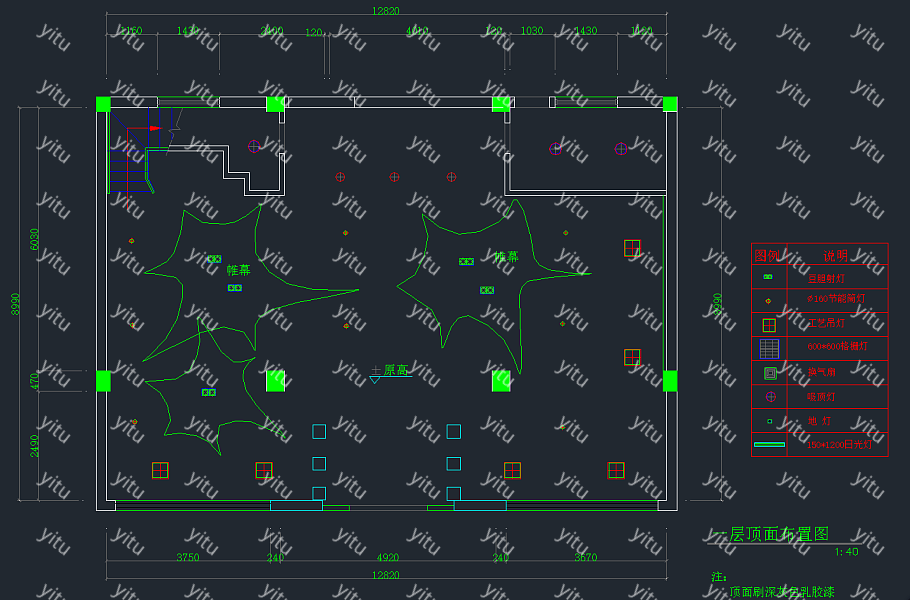Select the 说明 legend header text
The image size is (910, 600).
click(x=836, y=256)
